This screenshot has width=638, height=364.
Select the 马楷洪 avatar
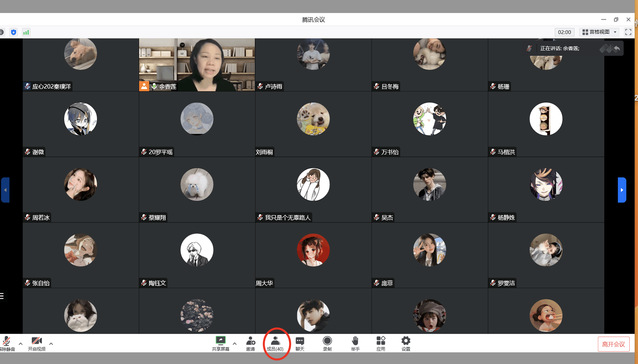(x=546, y=119)
